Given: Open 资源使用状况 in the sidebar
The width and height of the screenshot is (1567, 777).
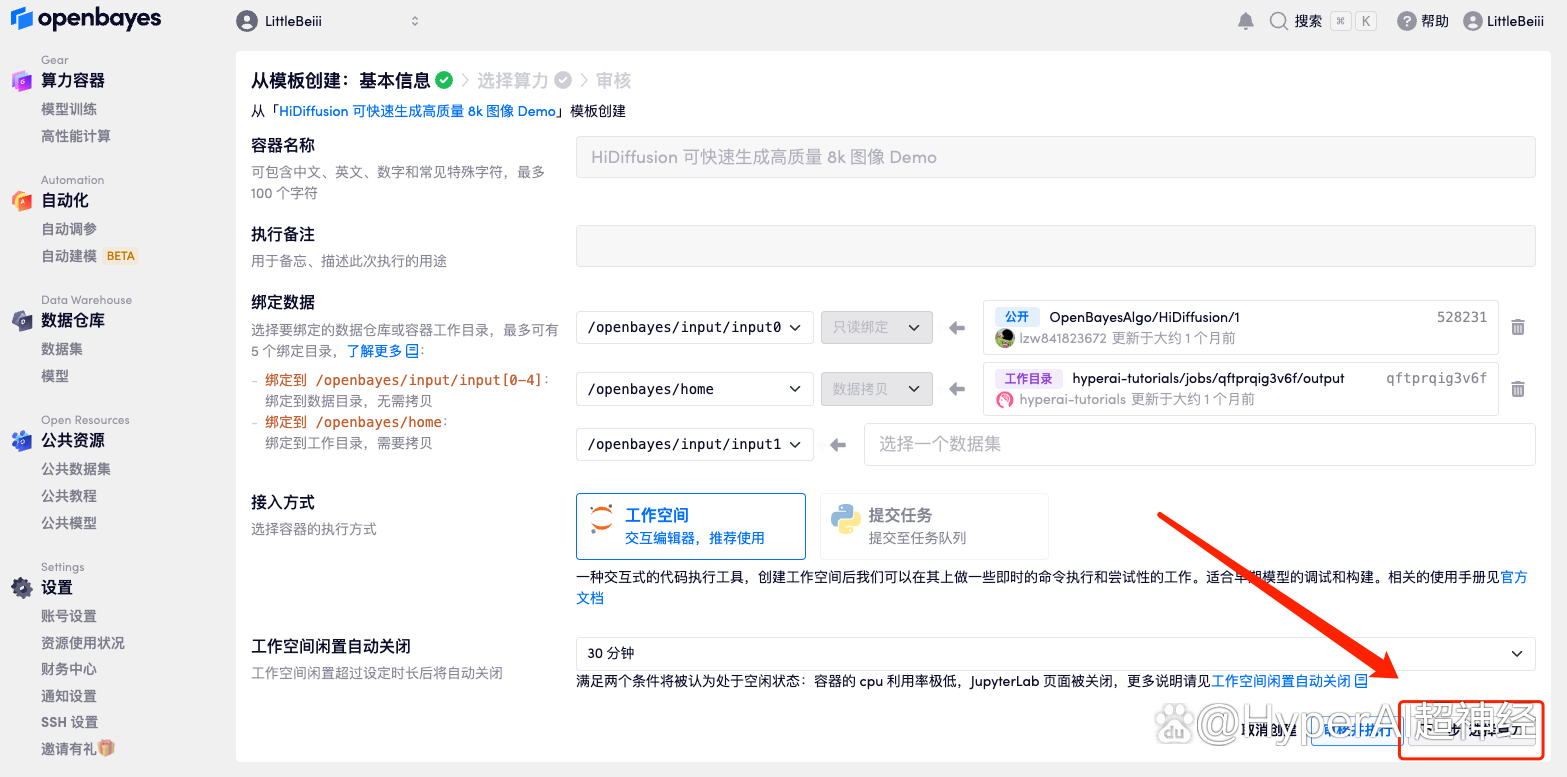Looking at the screenshot, I should point(83,643).
